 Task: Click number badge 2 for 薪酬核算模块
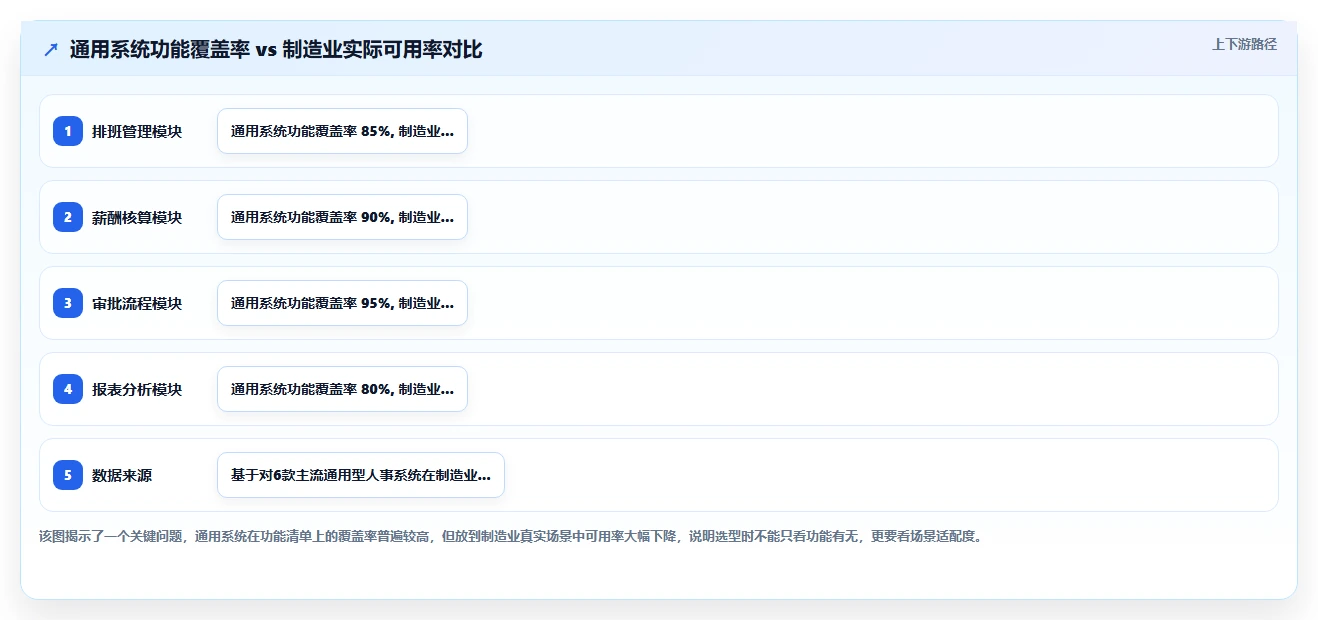(x=68, y=217)
